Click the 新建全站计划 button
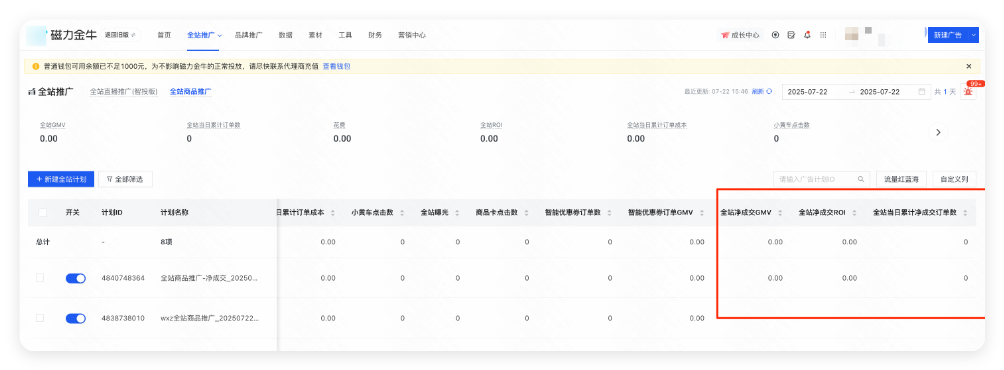 pos(61,179)
